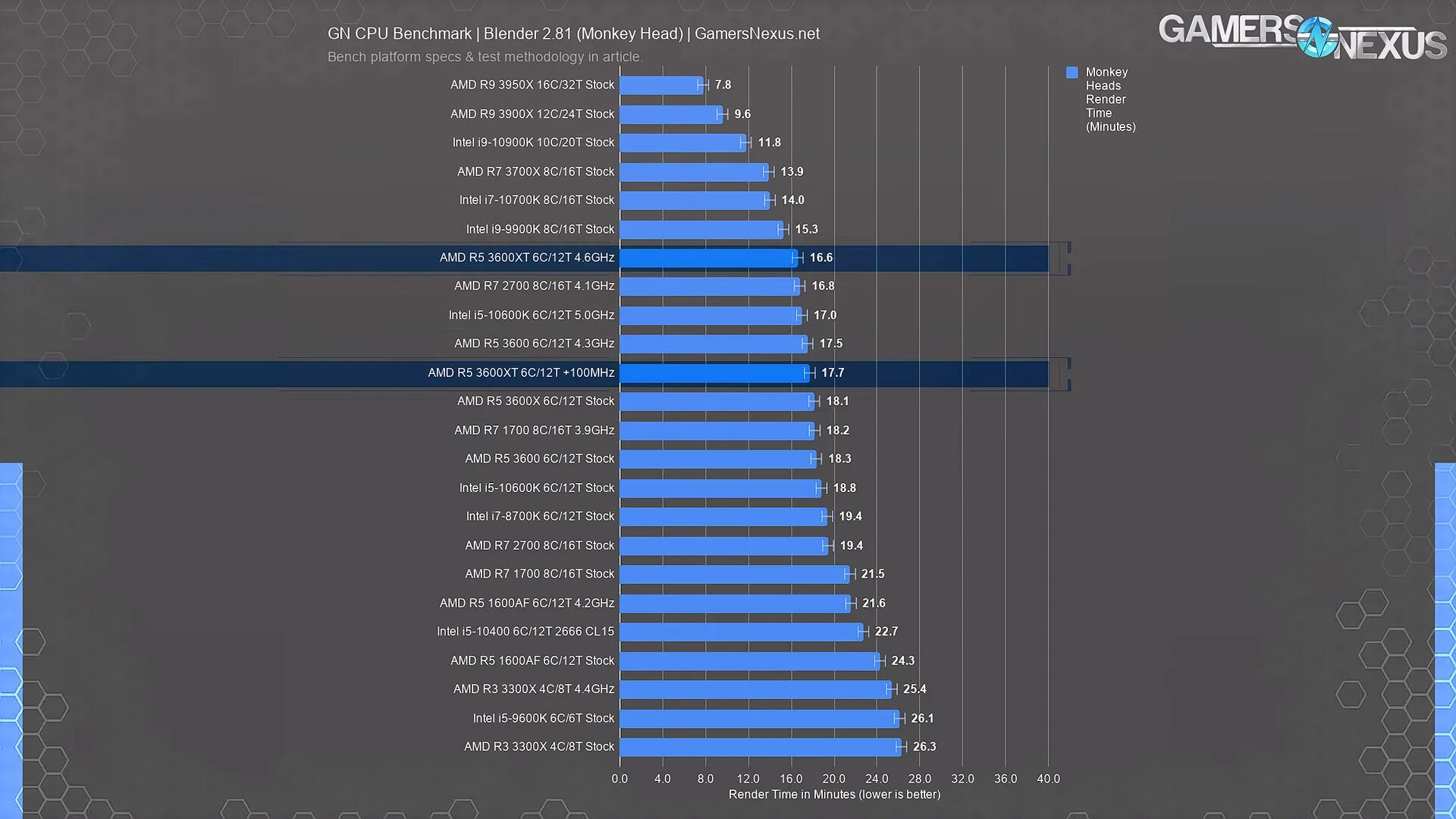
Task: Click the 25.4 value for the R3 3300X 4.4GHz
Action: 915,689
